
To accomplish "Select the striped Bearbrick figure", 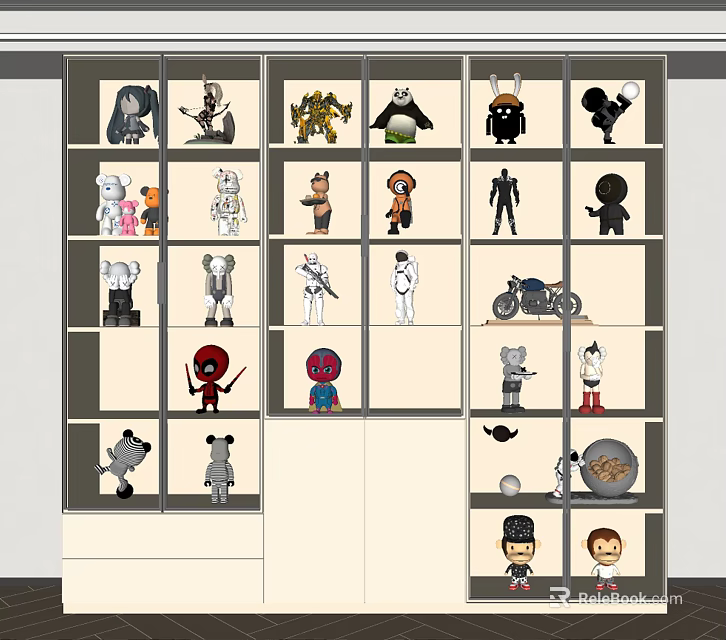I will pyautogui.click(x=219, y=469).
